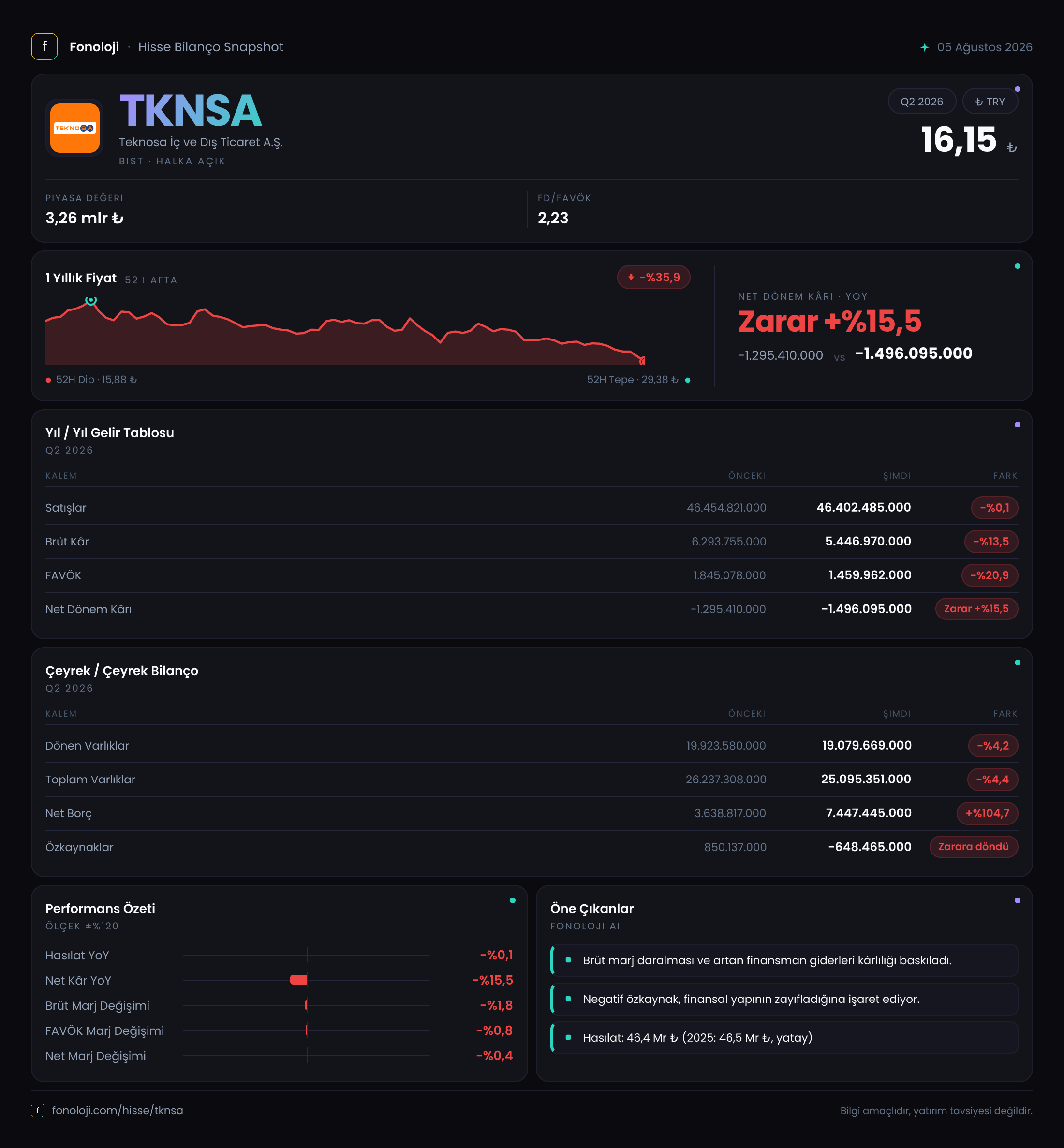Click the FD/FAVÖK value 2,23

click(553, 218)
